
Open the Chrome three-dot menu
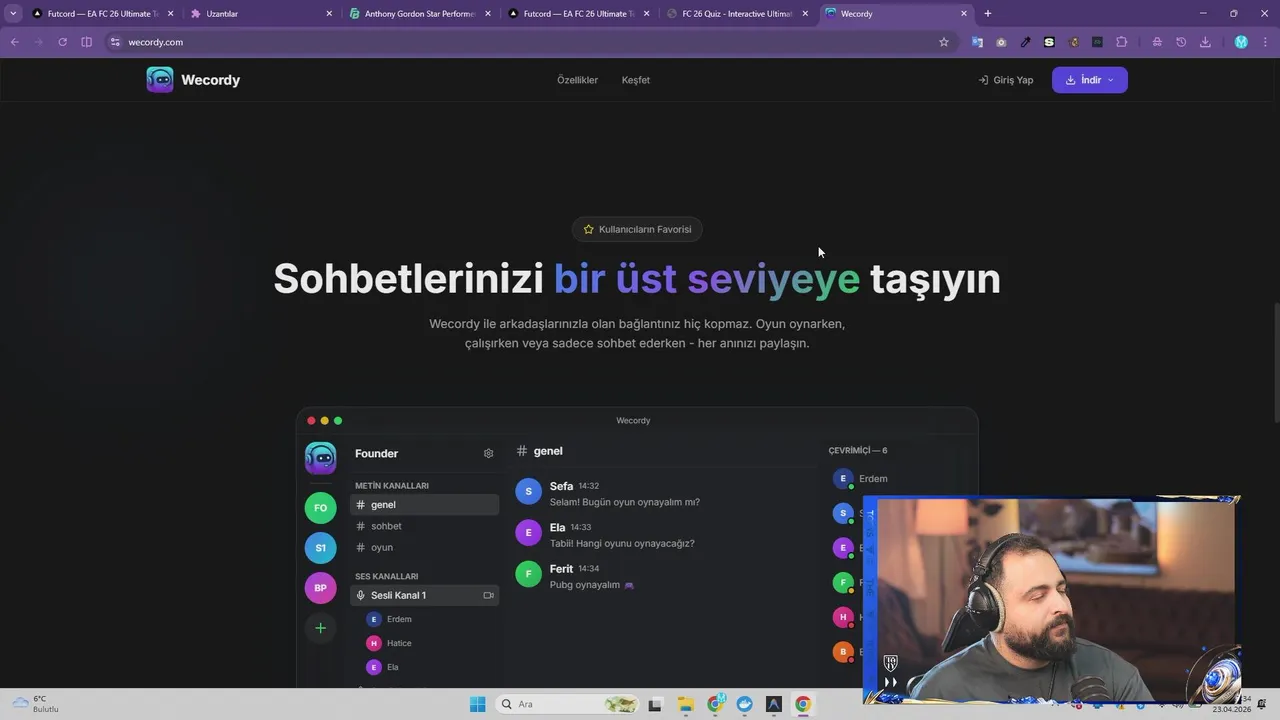[x=1265, y=42]
